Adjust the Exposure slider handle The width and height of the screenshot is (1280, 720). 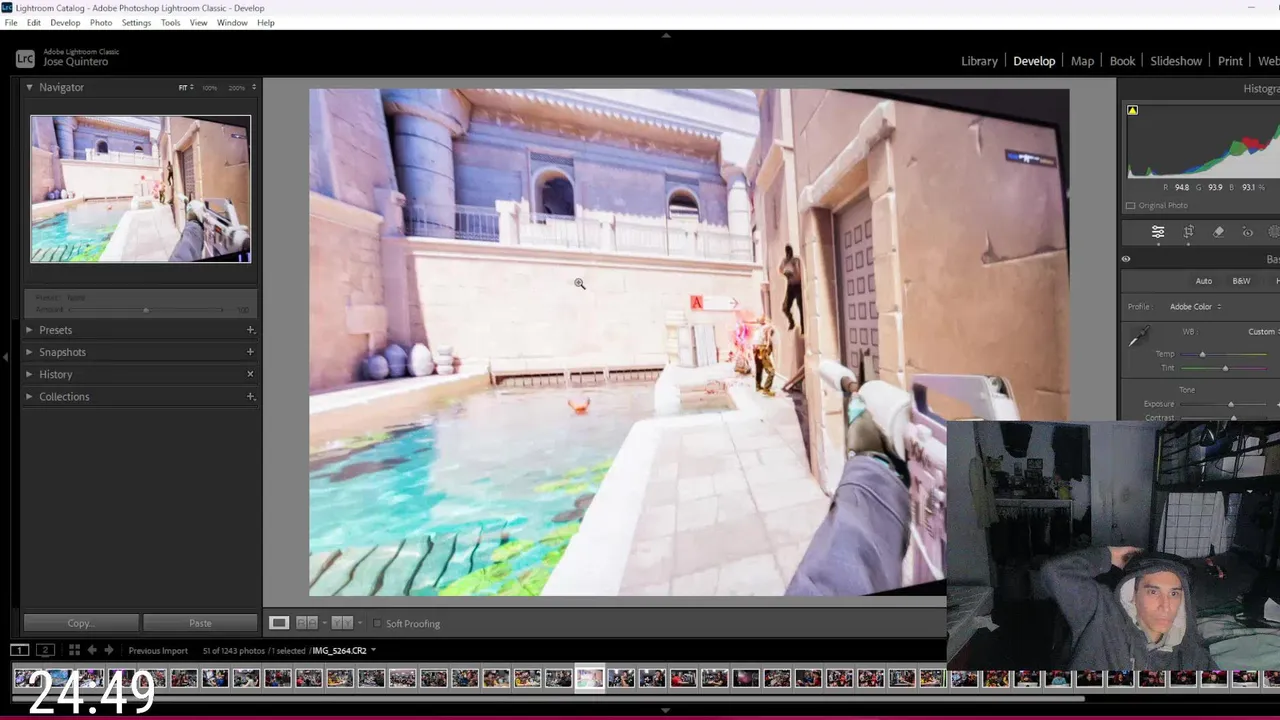click(1231, 404)
